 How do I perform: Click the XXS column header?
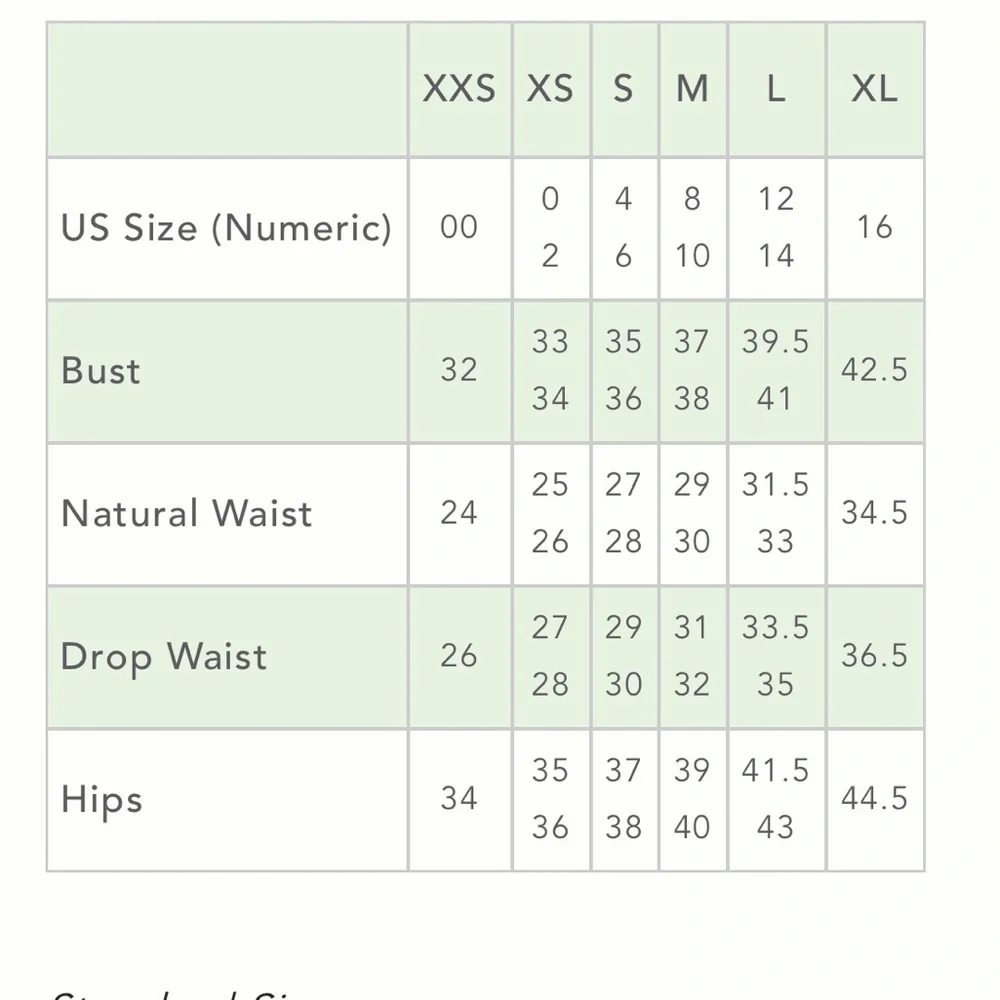coord(459,89)
